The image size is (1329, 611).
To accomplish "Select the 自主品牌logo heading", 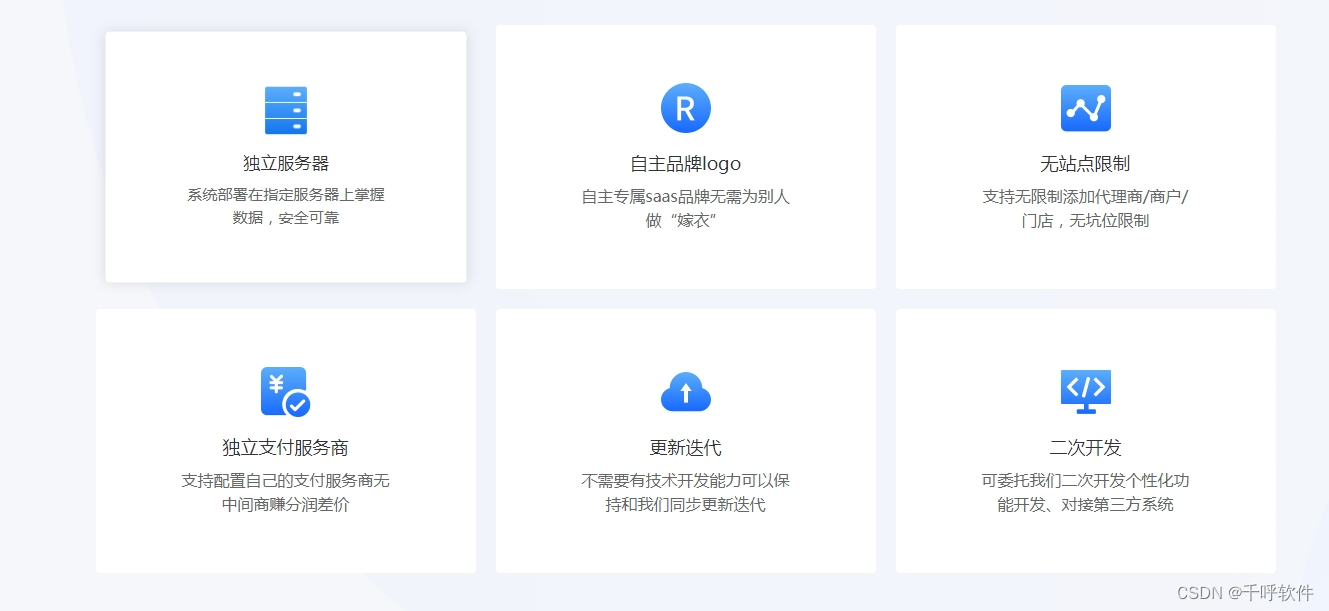I will click(686, 164).
